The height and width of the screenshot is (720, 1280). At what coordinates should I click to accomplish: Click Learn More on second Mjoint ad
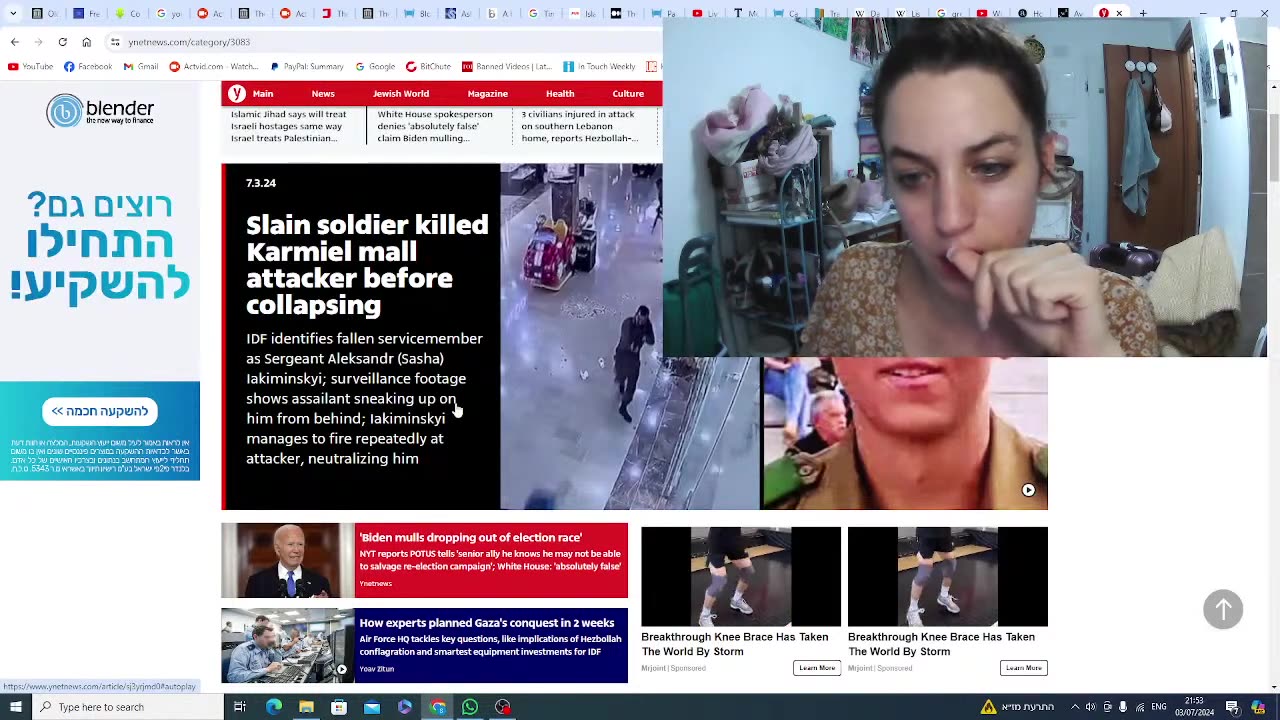[x=1023, y=668]
